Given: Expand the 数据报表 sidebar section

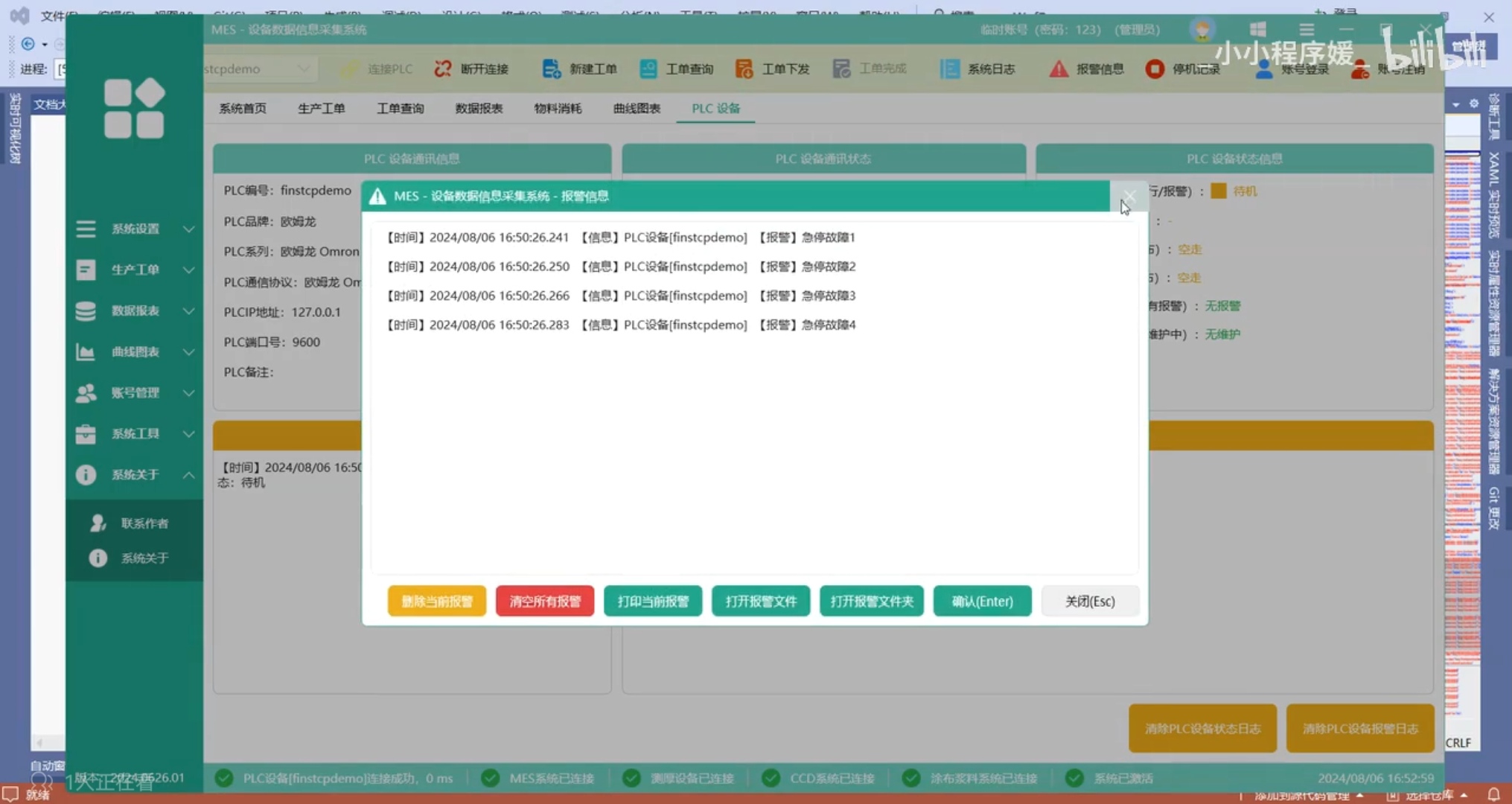Looking at the screenshot, I should click(x=134, y=310).
